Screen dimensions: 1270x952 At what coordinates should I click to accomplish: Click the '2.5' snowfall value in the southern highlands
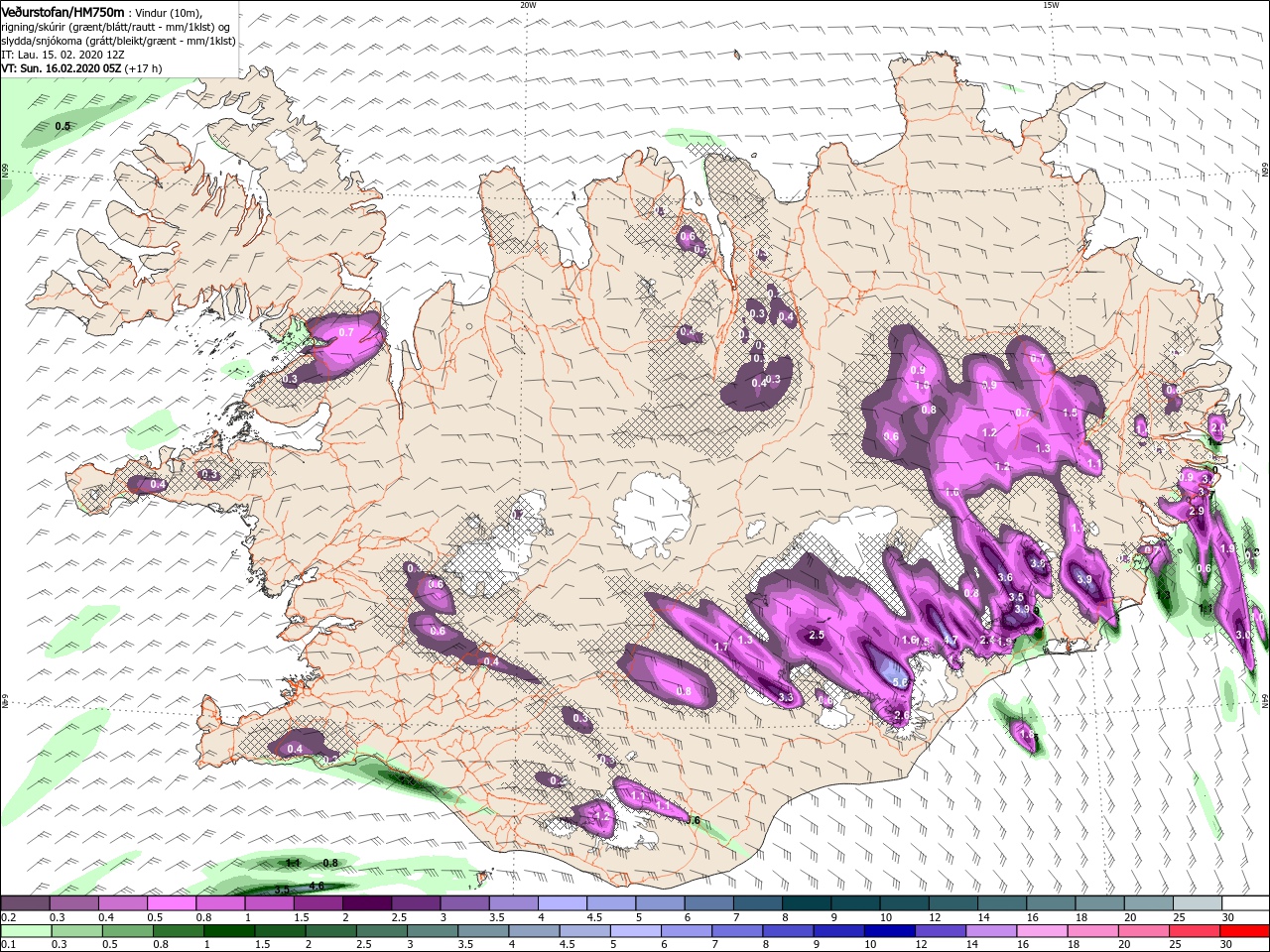point(818,635)
